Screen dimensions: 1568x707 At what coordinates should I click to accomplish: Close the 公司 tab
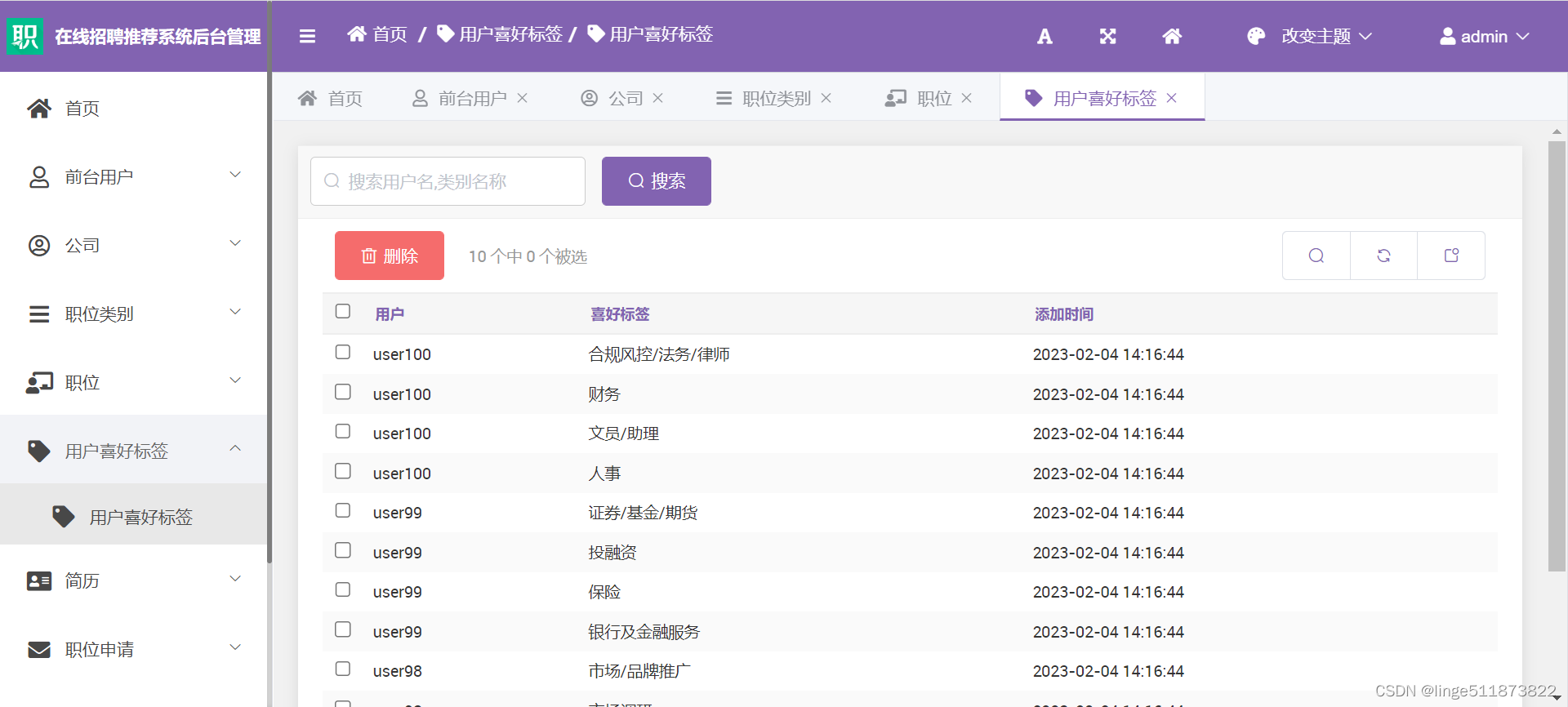(x=658, y=98)
